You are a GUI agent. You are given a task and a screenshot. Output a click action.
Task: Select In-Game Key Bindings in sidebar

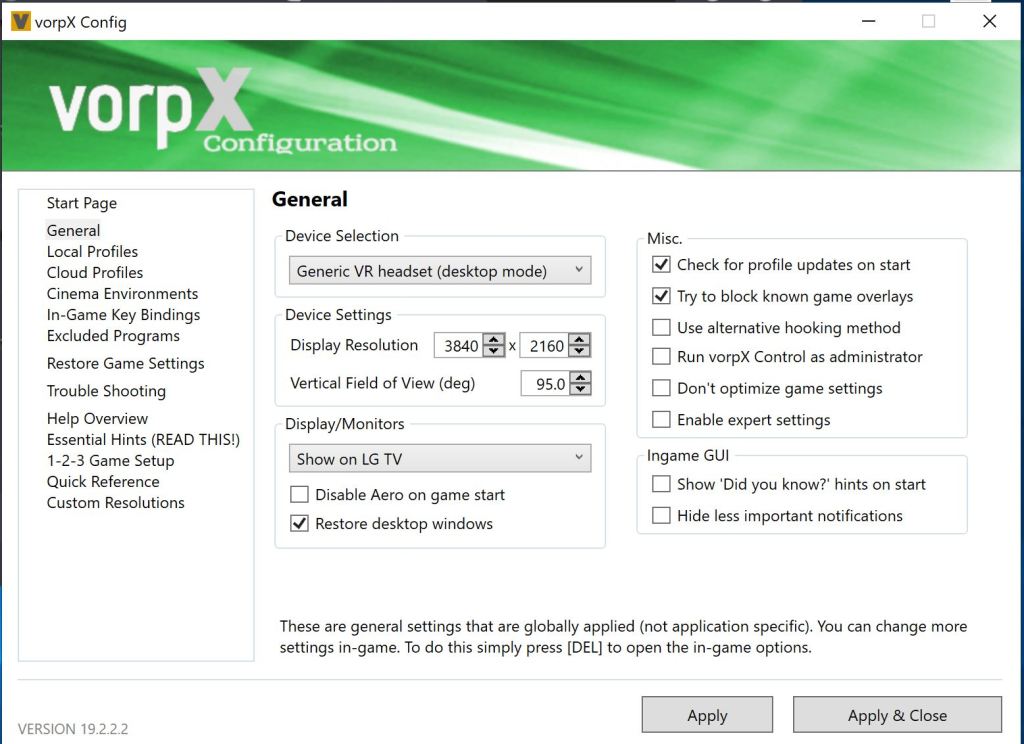coord(123,315)
